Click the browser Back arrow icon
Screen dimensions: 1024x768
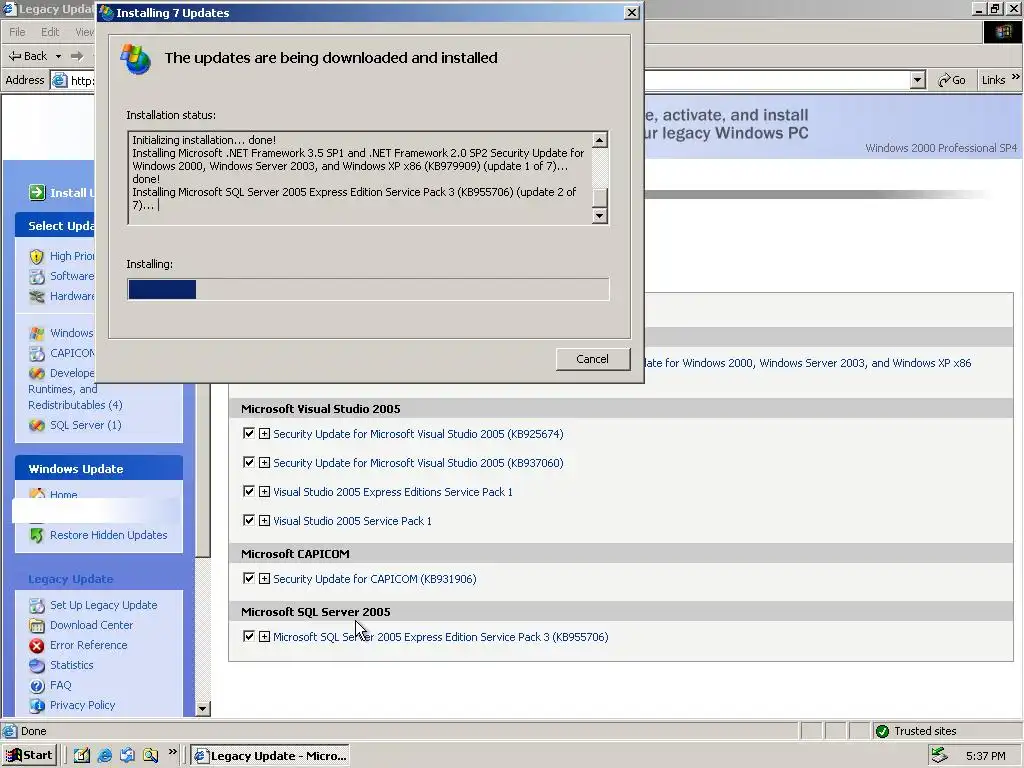14,56
